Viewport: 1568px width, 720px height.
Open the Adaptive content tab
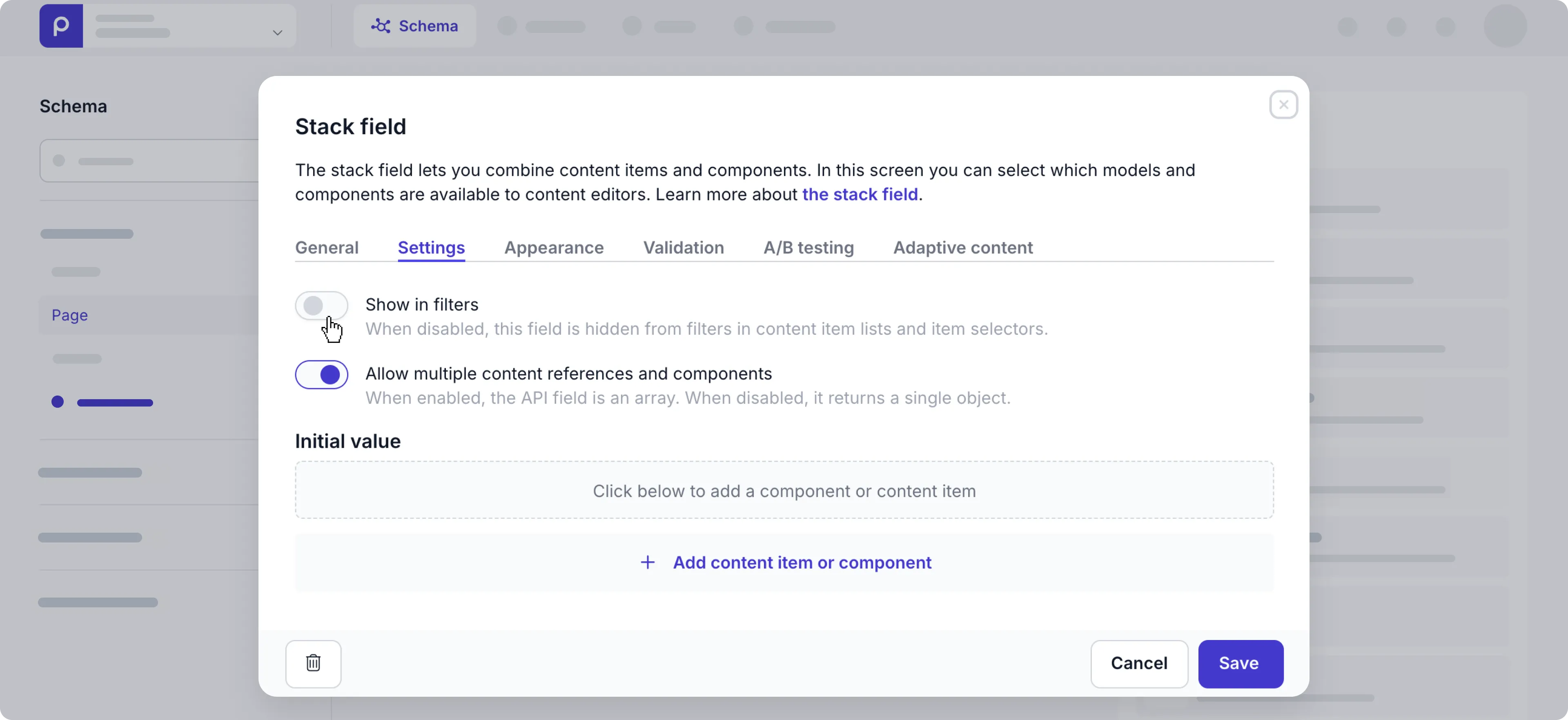(962, 248)
